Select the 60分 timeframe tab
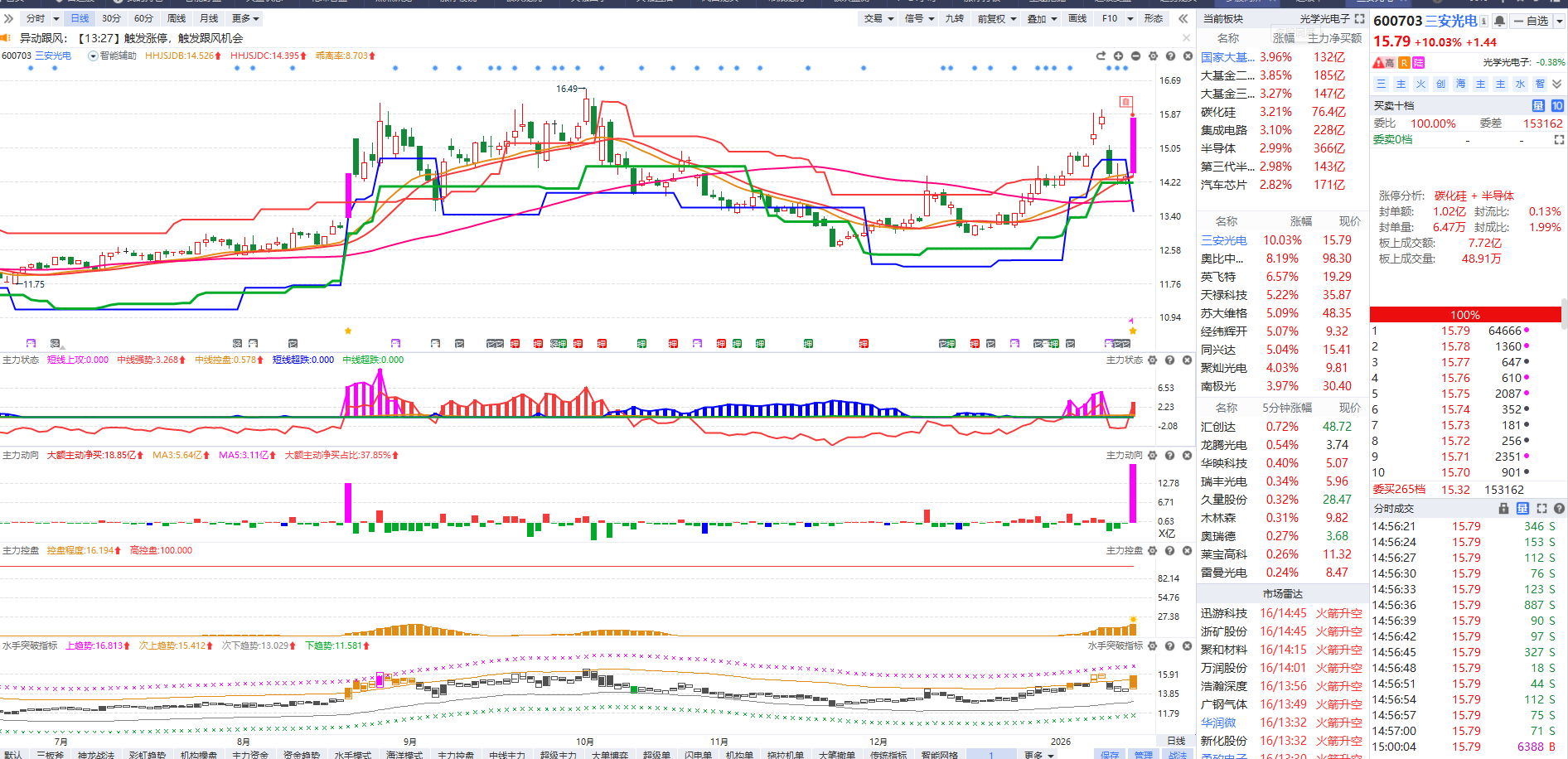 [x=143, y=18]
